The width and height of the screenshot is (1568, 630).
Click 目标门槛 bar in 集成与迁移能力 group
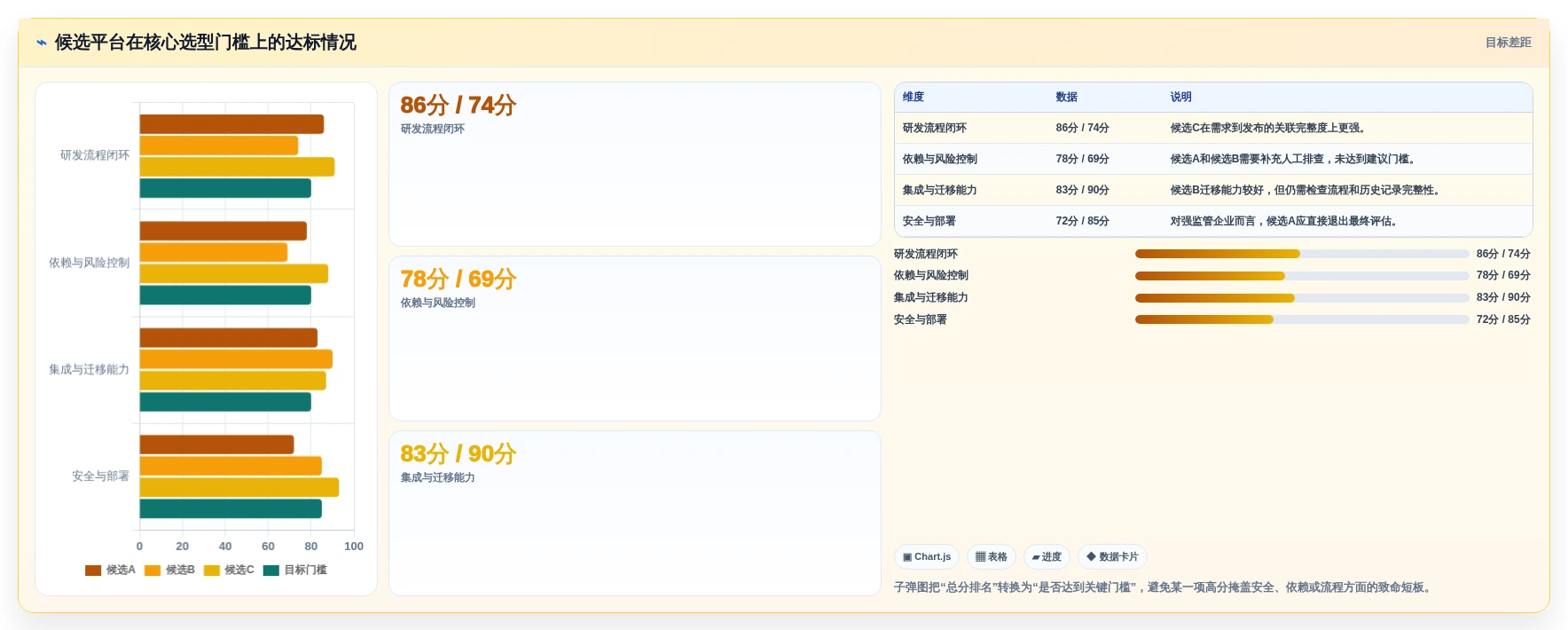coord(225,402)
